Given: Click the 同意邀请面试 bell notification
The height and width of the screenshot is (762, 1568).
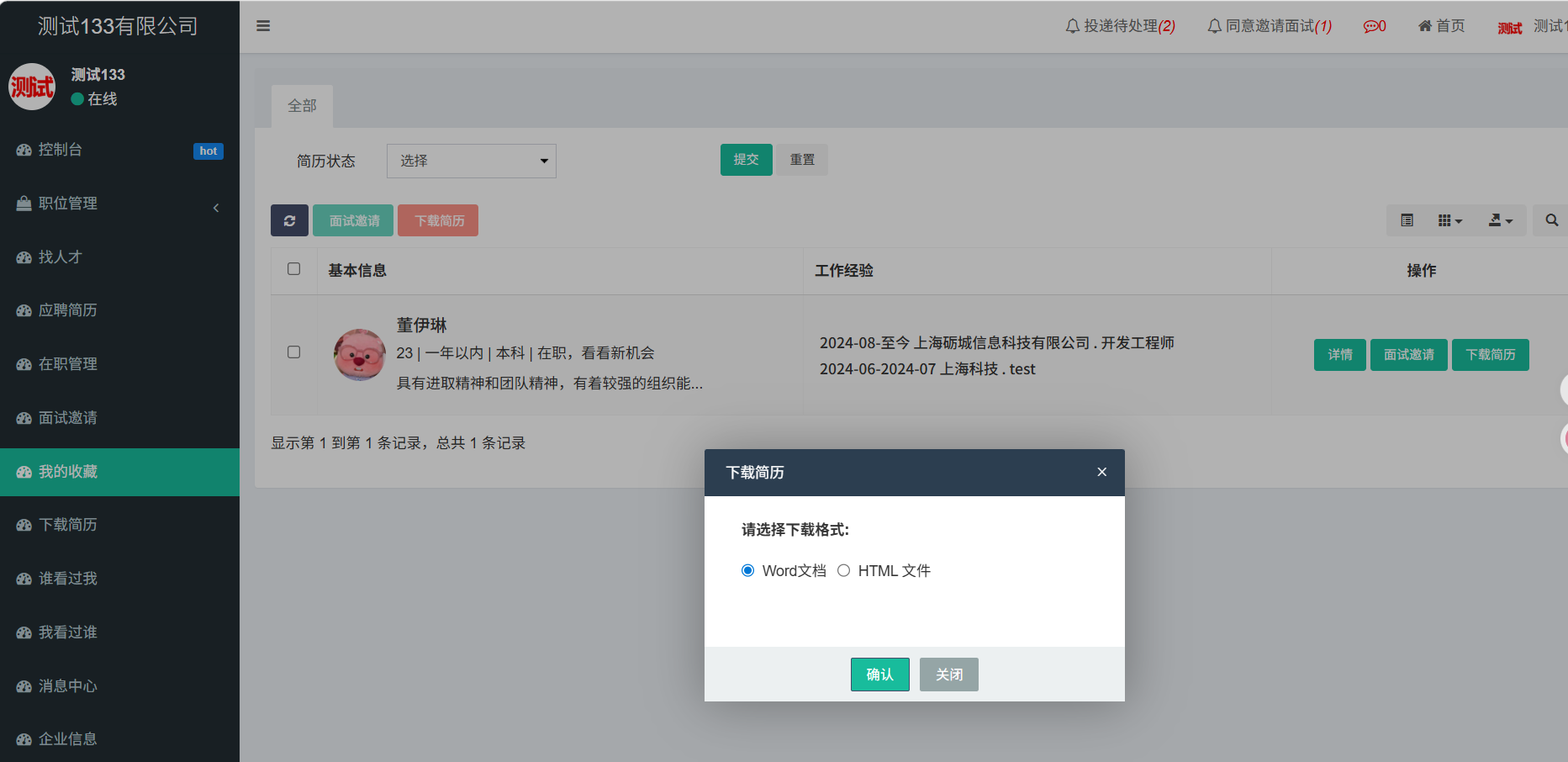Looking at the screenshot, I should 1270,26.
